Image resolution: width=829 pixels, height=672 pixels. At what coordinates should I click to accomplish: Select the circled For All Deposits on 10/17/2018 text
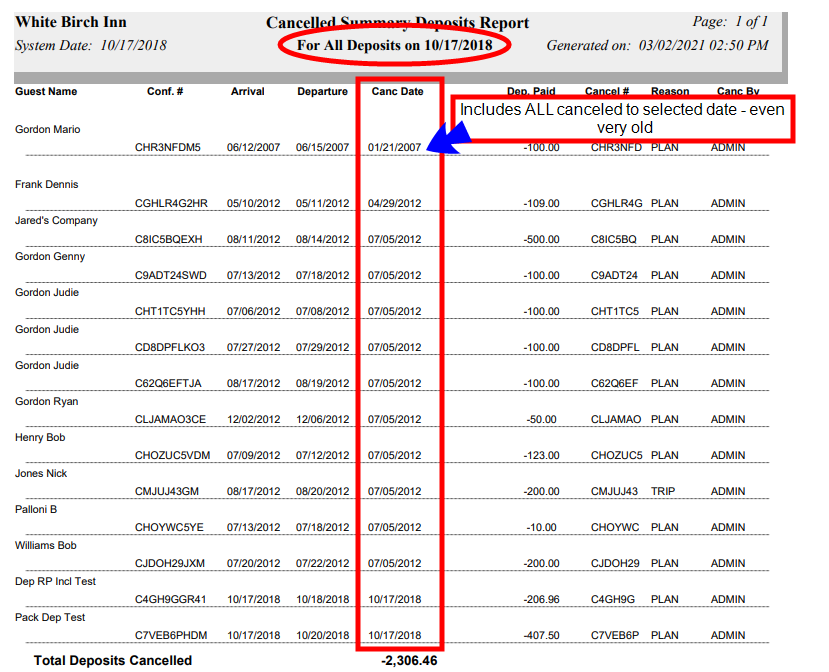click(x=394, y=45)
